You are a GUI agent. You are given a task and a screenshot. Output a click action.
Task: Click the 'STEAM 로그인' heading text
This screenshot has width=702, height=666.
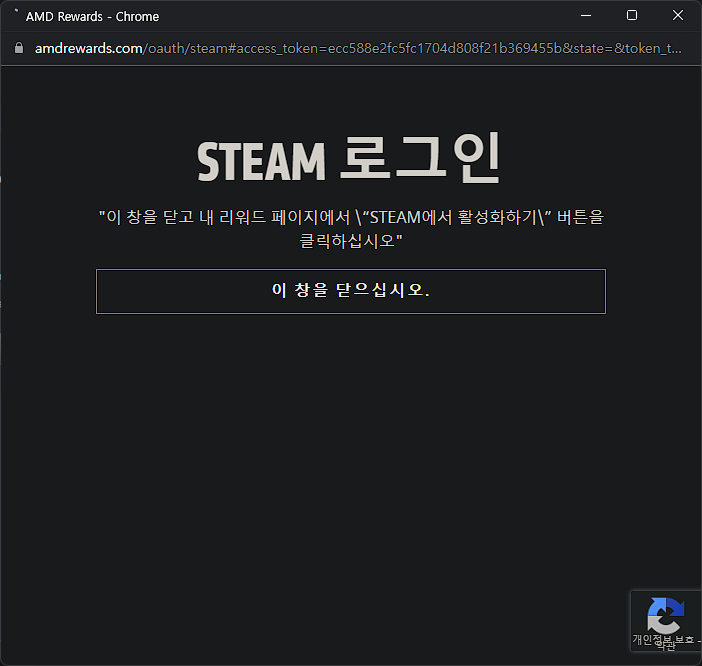[349, 158]
